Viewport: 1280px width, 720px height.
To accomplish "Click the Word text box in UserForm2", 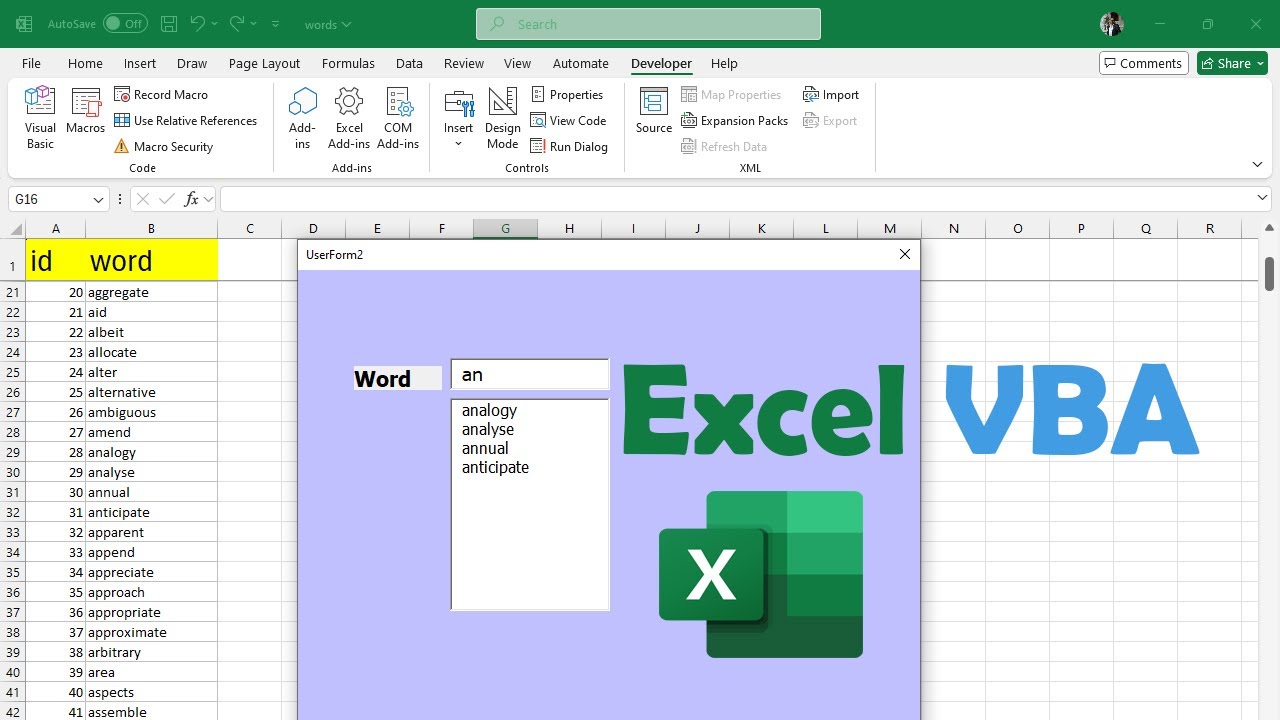I will [x=530, y=374].
